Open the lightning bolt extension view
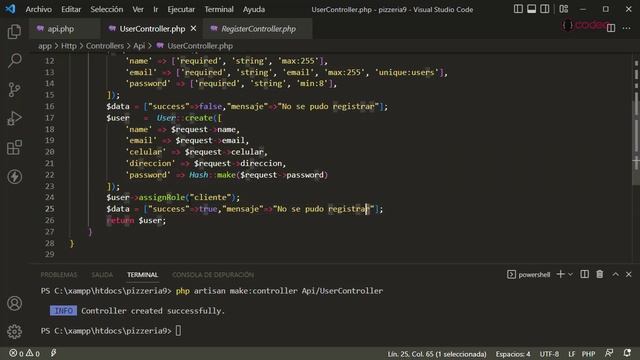Image resolution: width=640 pixels, height=360 pixels. pos(14,176)
